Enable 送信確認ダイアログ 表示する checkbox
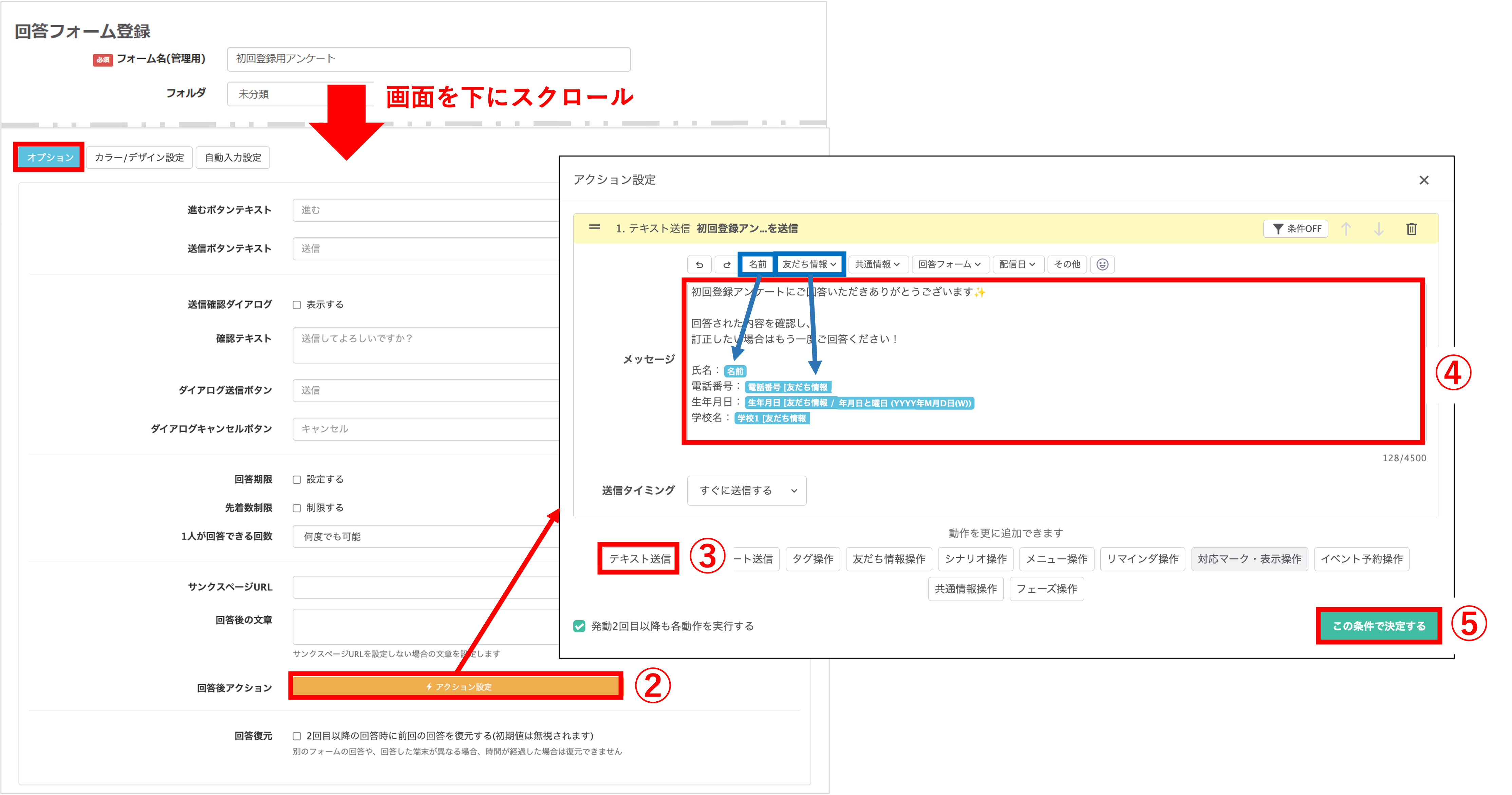1512x795 pixels. pos(297,305)
